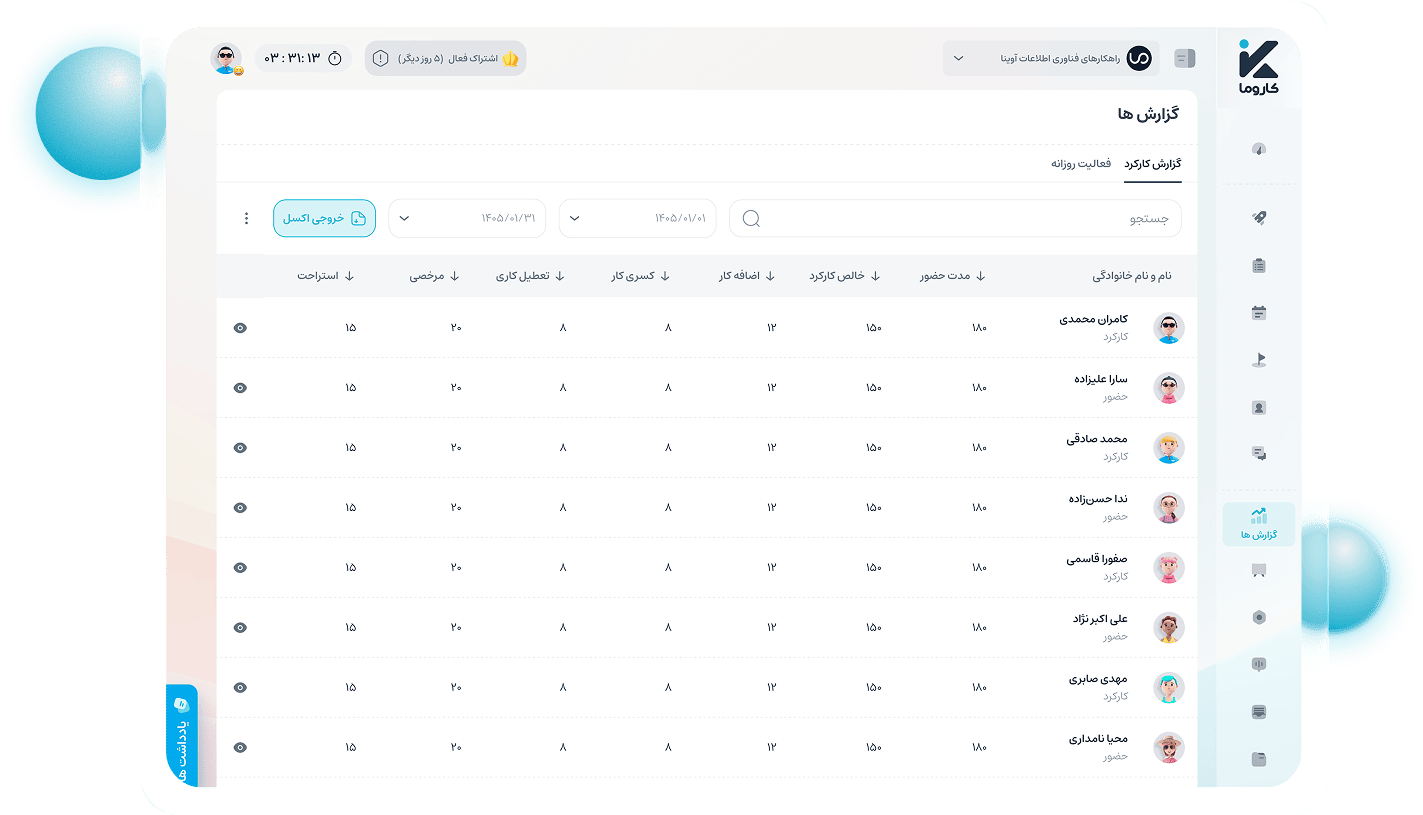This screenshot has width=1423, height=815.
Task: View details for علی اکبر نژاد via eye icon
Action: [240, 628]
